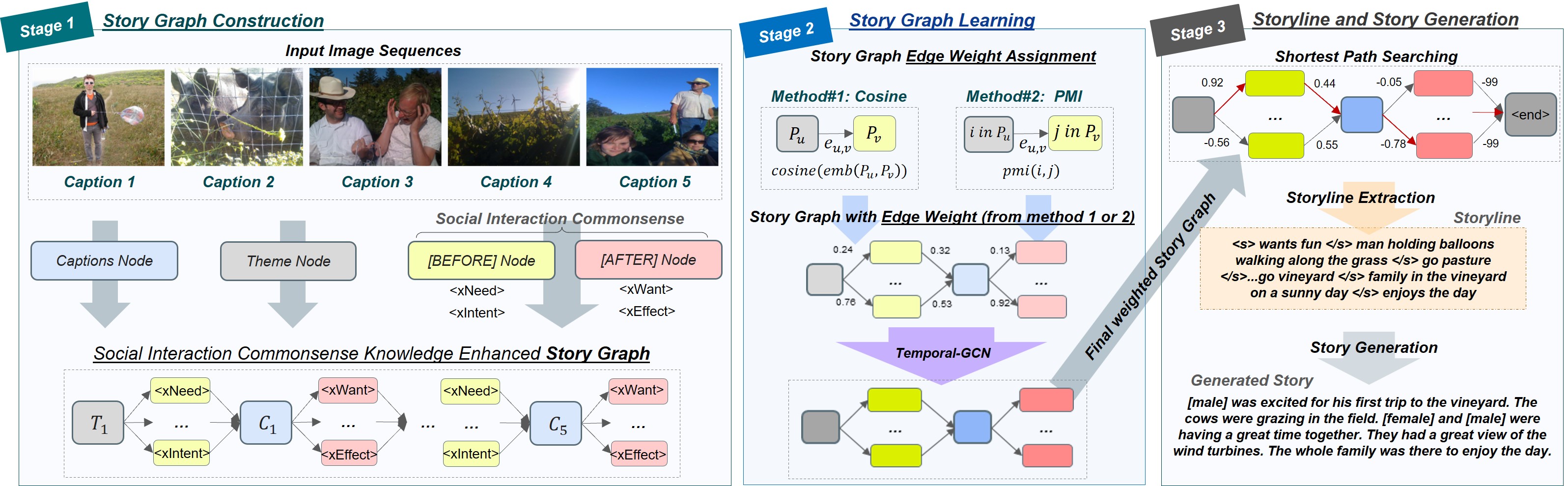Click the gray Pu box under Cosine
The image size is (1568, 486).
pos(797,133)
